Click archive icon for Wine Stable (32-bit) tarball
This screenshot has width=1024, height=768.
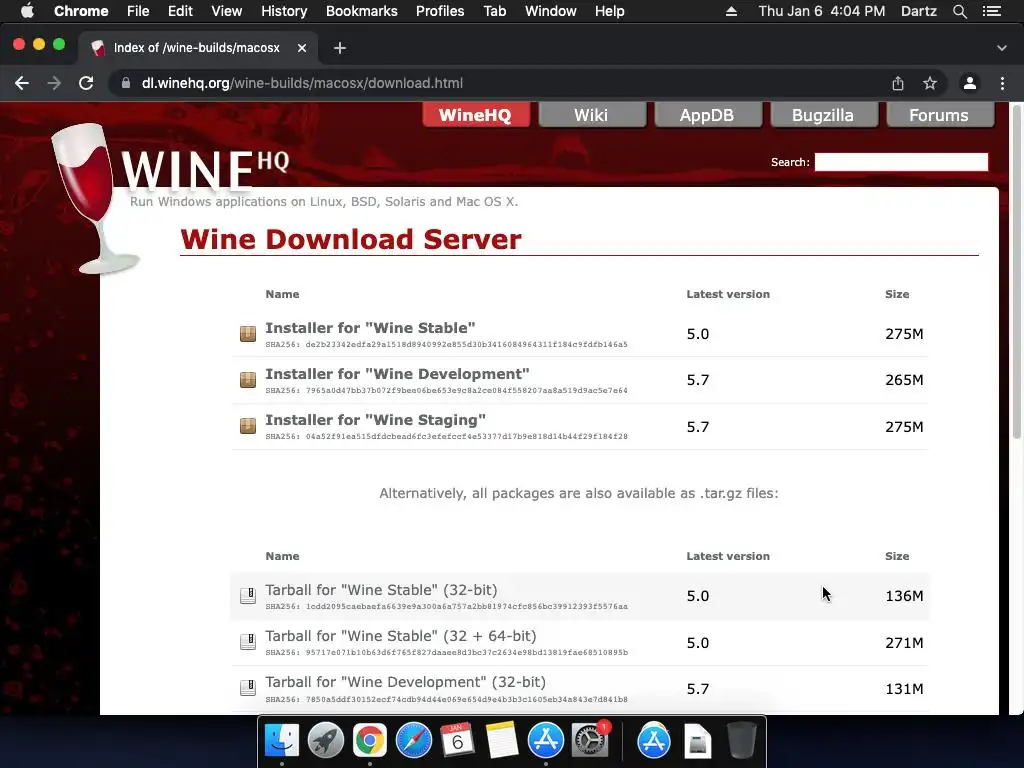pyautogui.click(x=248, y=596)
